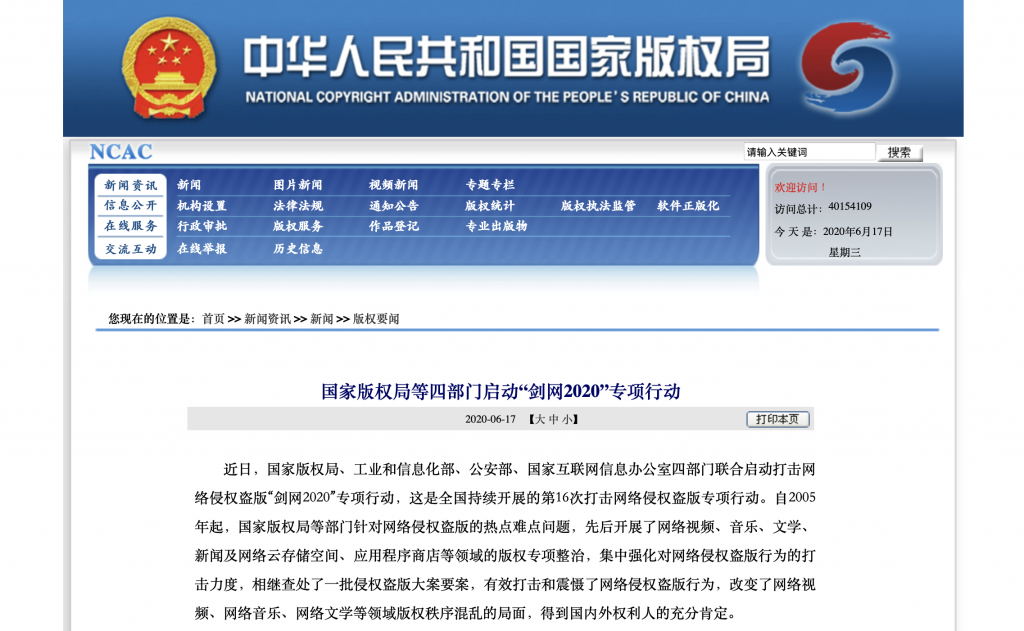This screenshot has width=1024, height=631.
Task: Select the 在线服务 category tab
Action: [x=131, y=226]
